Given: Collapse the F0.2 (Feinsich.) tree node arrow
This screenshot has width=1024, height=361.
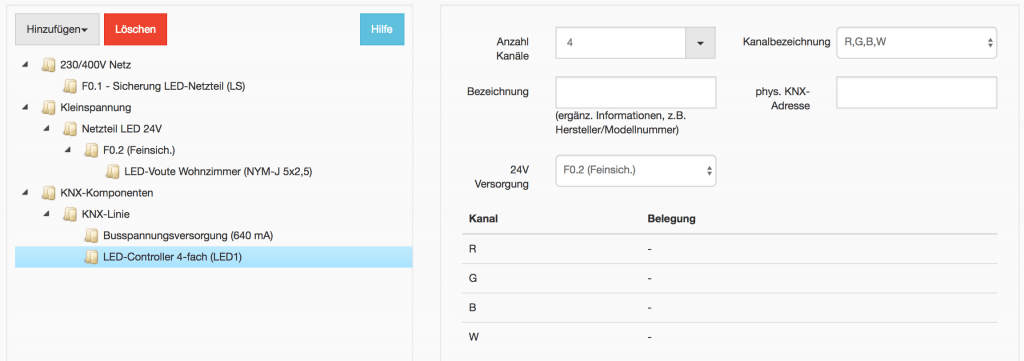Looking at the screenshot, I should pyautogui.click(x=68, y=150).
